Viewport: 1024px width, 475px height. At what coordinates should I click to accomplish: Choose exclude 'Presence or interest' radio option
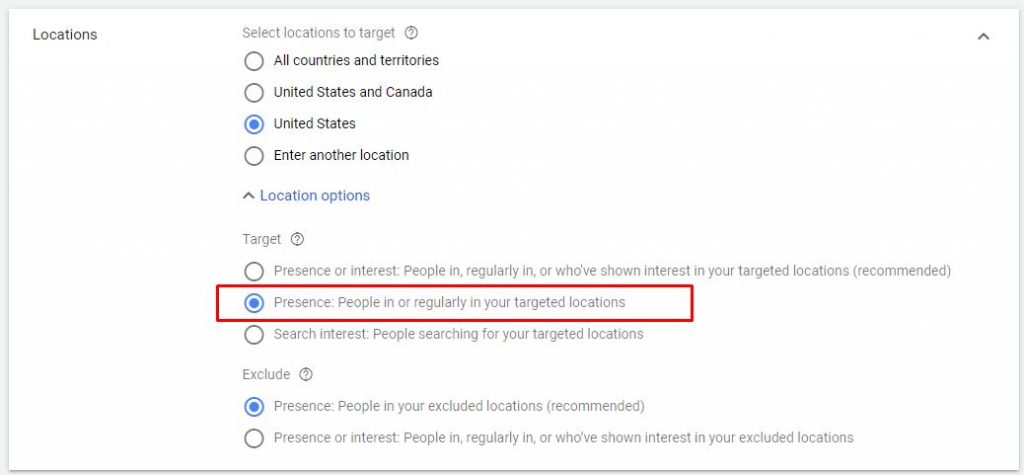pyautogui.click(x=254, y=438)
